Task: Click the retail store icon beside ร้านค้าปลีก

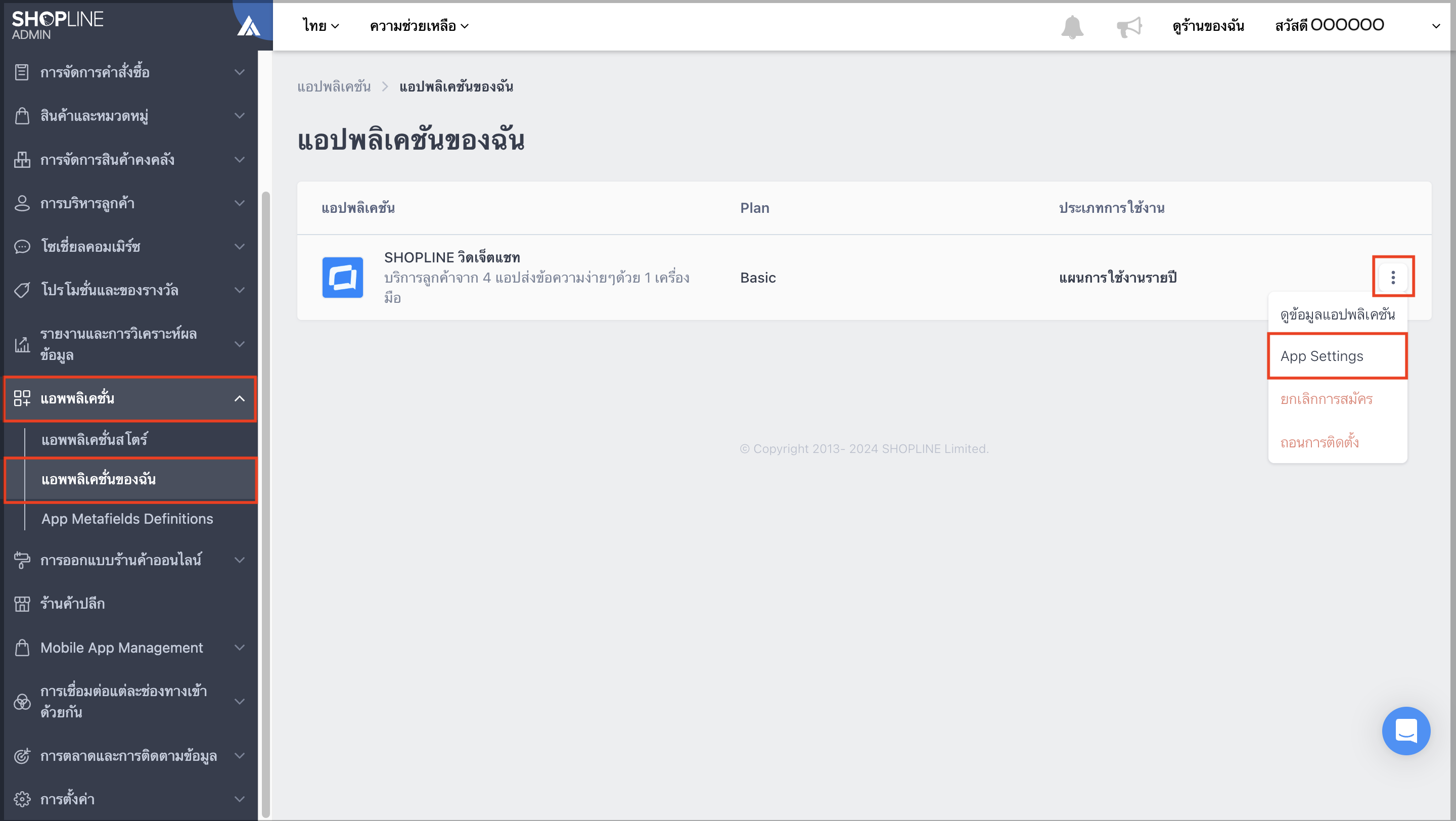Action: pyautogui.click(x=21, y=604)
